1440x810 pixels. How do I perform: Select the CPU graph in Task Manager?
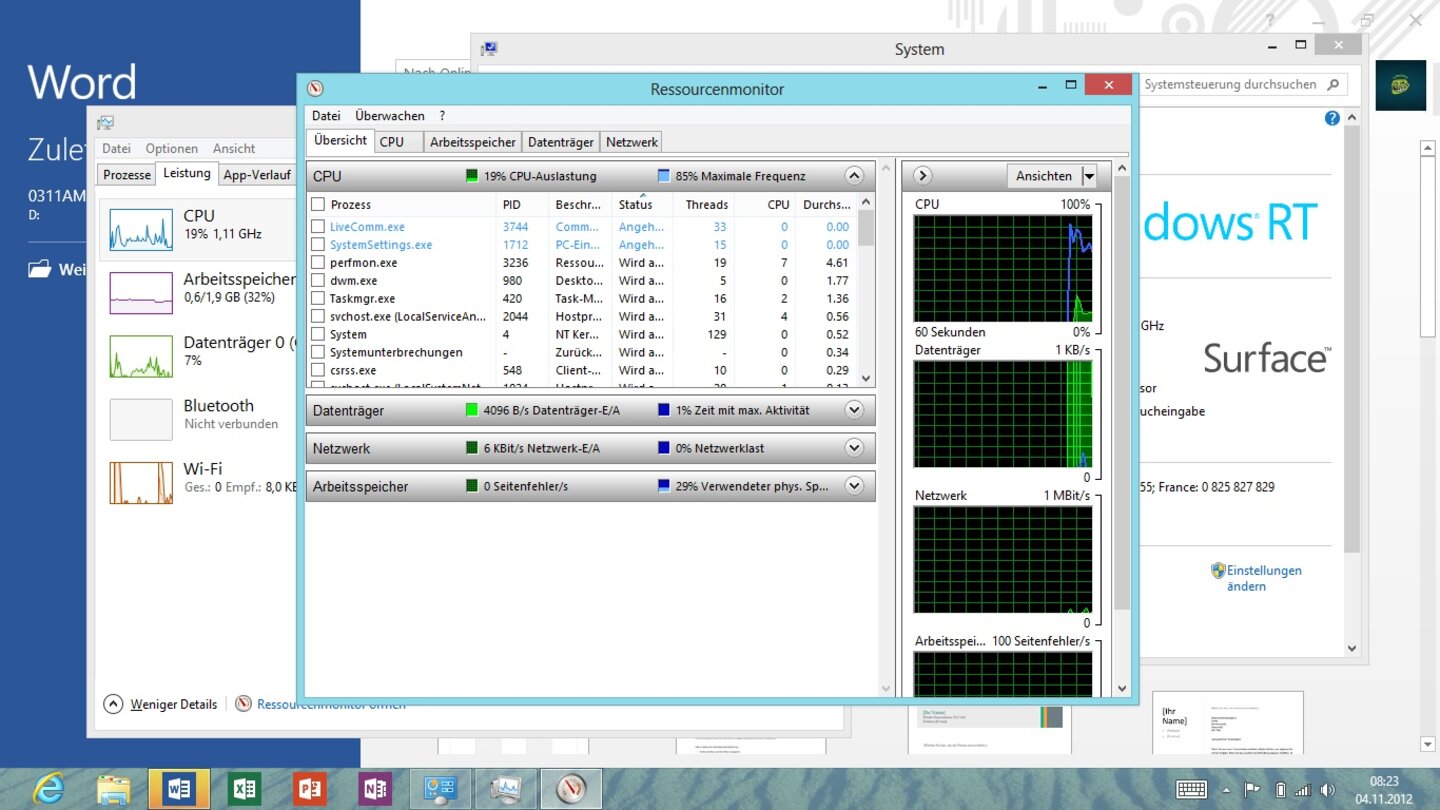(140, 229)
